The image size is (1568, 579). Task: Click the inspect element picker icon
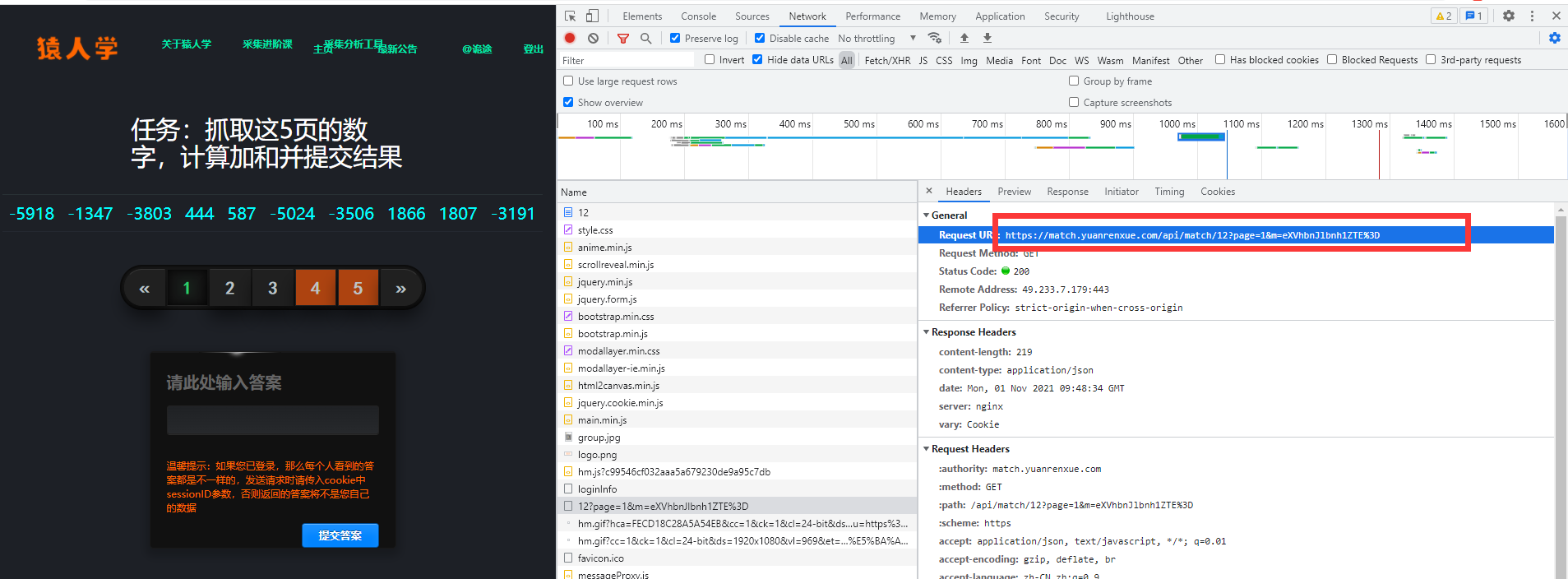[x=571, y=16]
